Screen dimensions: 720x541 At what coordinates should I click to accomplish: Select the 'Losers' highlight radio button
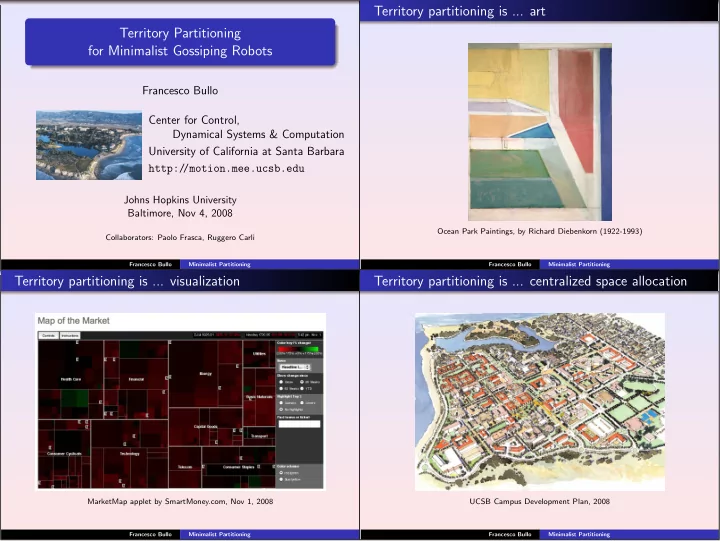point(302,403)
